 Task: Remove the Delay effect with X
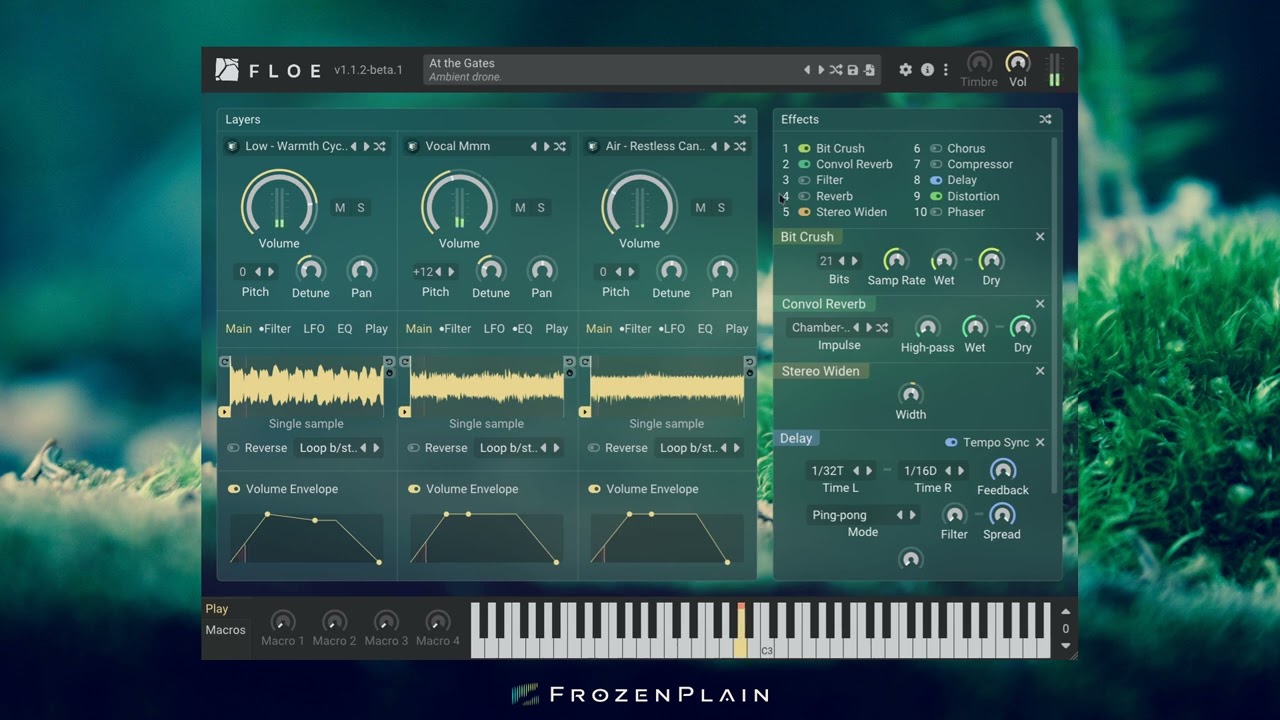[x=1040, y=442]
